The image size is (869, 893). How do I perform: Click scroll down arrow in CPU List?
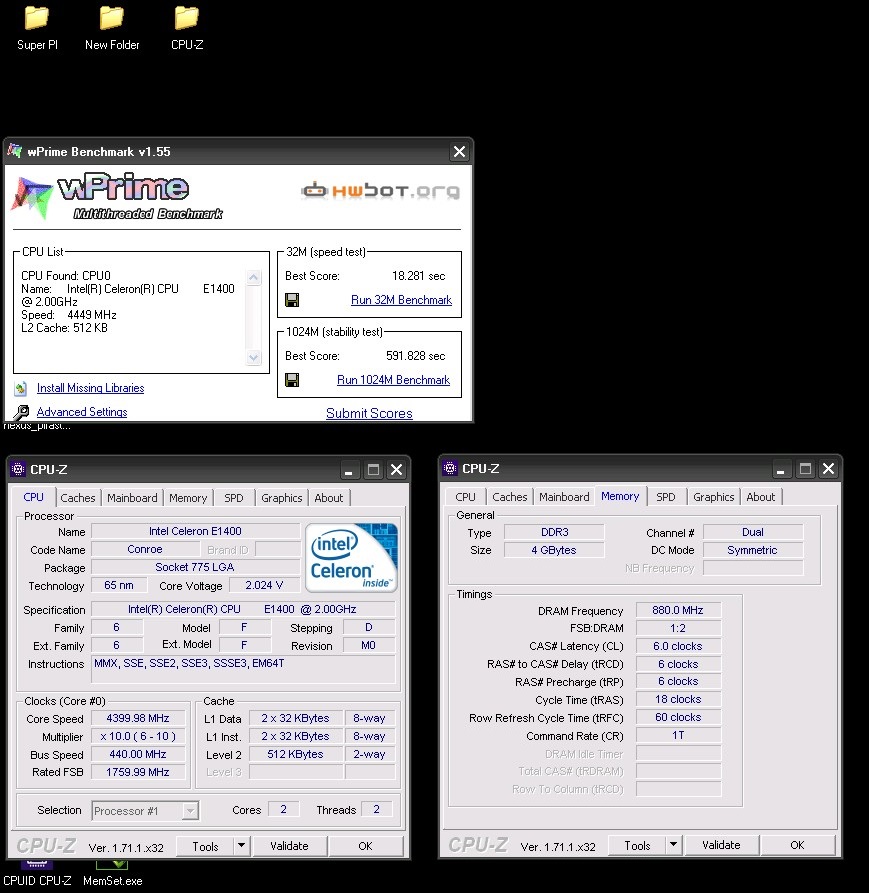pos(254,357)
